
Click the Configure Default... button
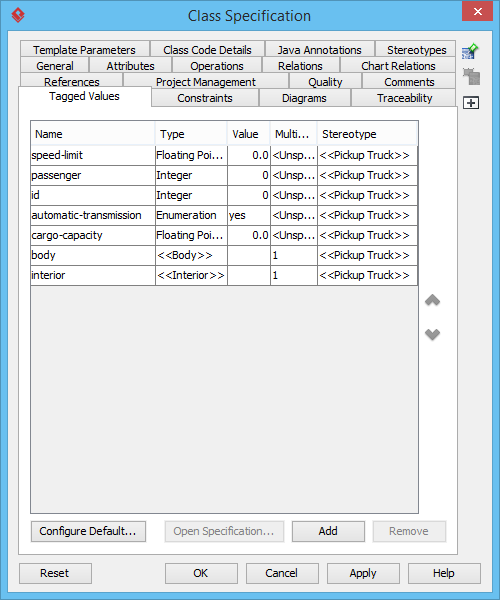pyautogui.click(x=88, y=531)
